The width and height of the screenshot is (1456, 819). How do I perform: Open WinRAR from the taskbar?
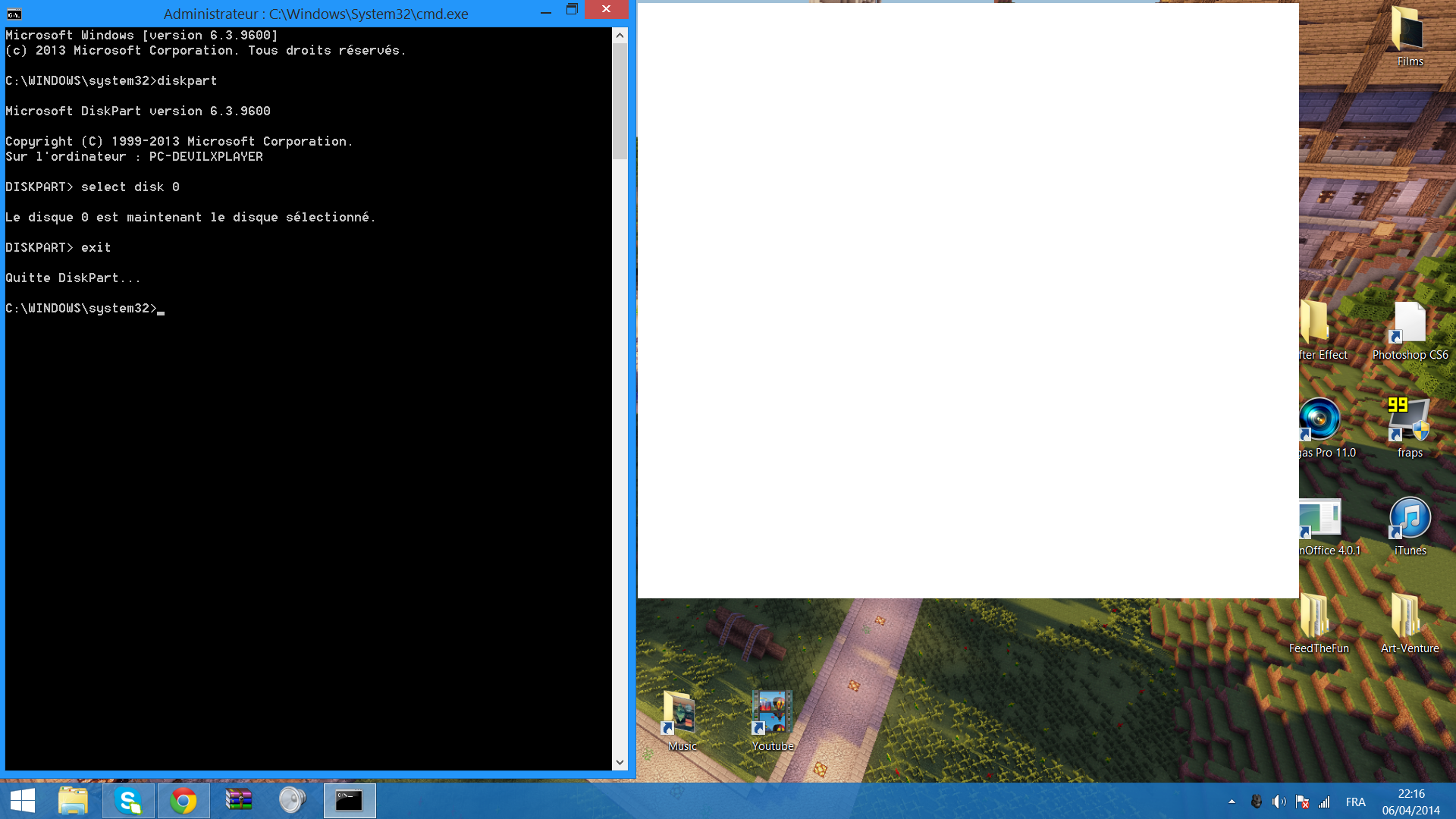239,801
